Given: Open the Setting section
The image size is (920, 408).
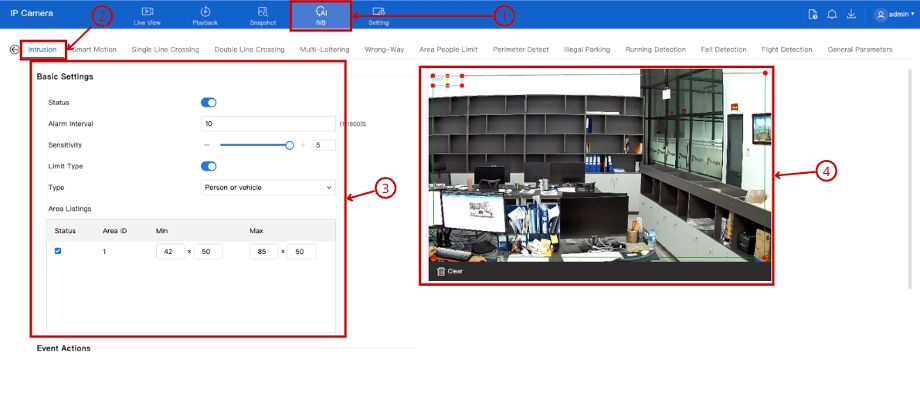Looking at the screenshot, I should 378,16.
